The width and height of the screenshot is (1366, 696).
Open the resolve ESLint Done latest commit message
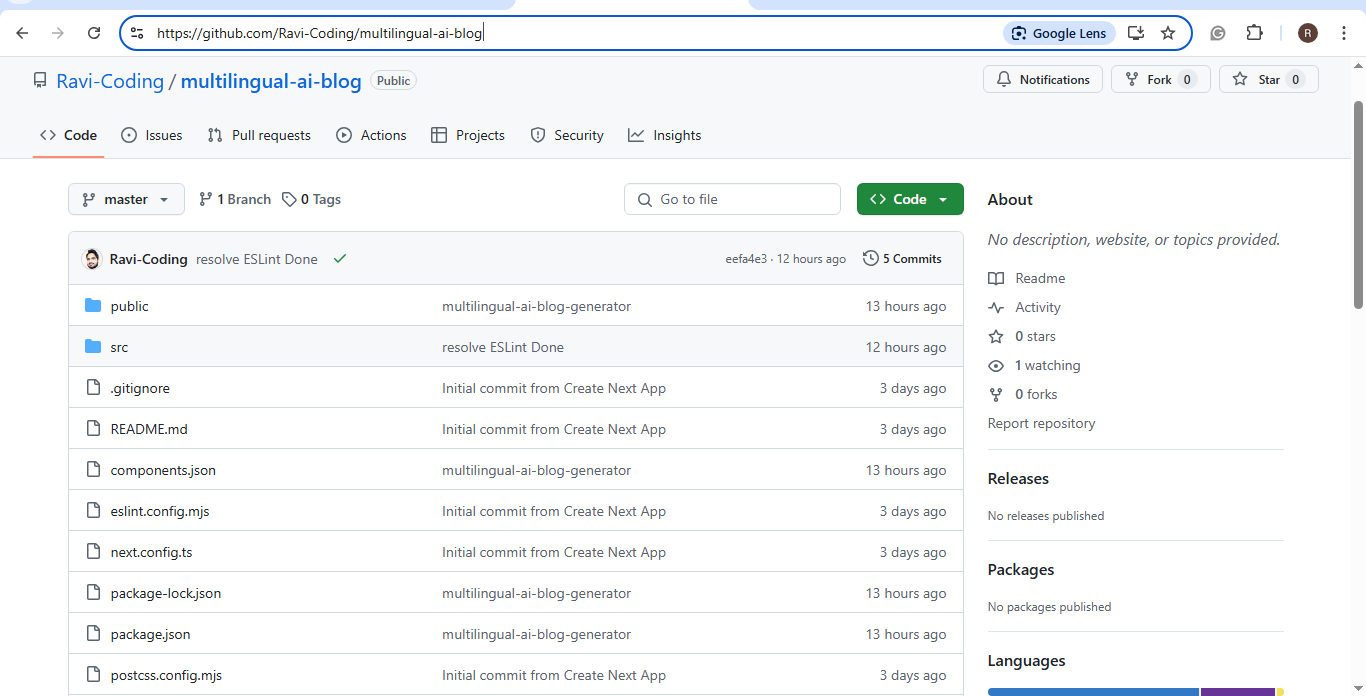coord(257,259)
